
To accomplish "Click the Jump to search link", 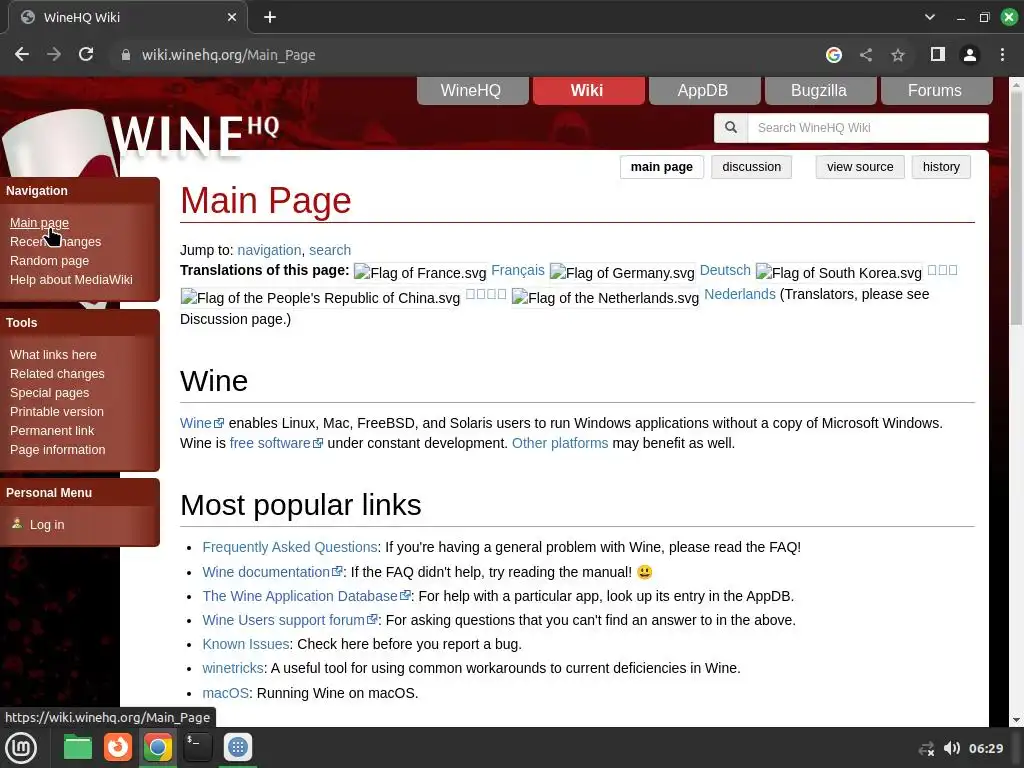I will [x=330, y=250].
